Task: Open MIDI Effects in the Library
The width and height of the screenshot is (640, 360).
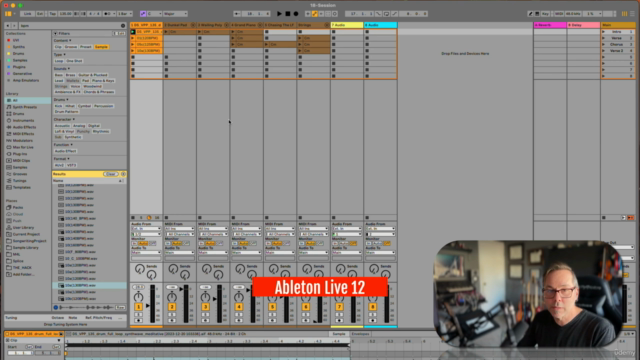Action: tap(23, 134)
